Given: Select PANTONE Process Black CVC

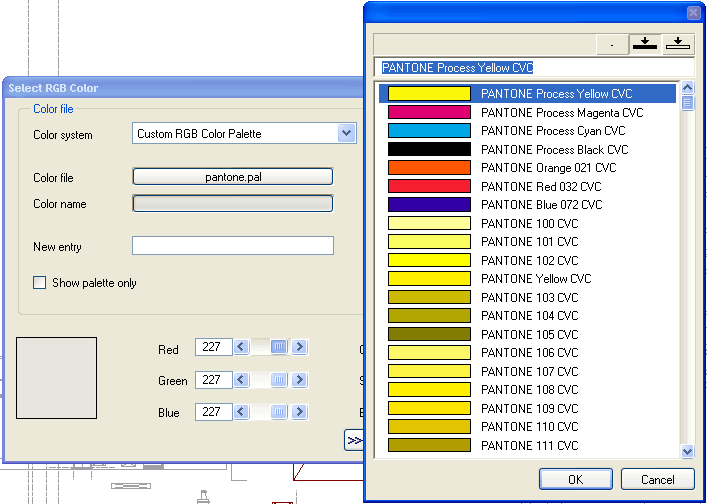Looking at the screenshot, I should tap(527, 149).
